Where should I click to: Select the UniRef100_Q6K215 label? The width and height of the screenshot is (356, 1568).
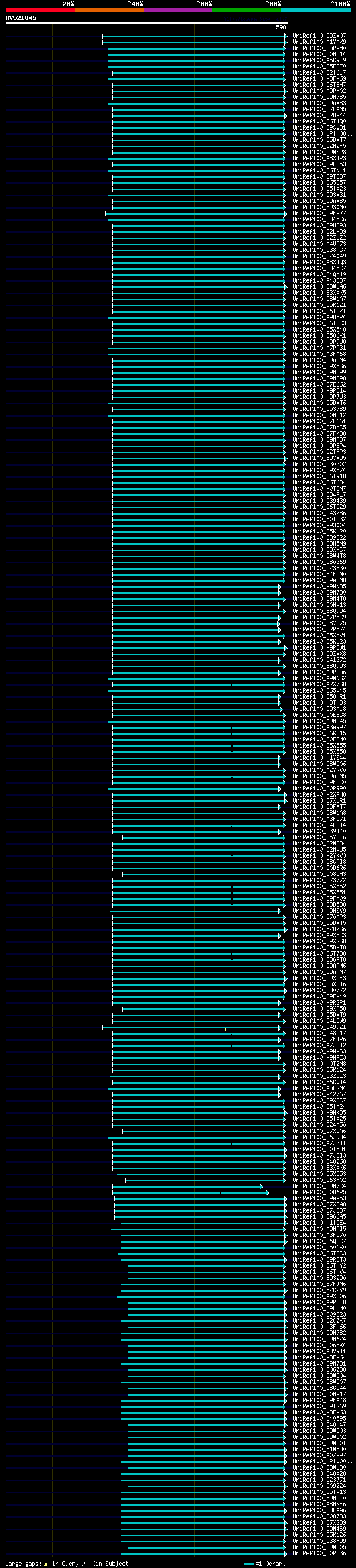pyautogui.click(x=319, y=734)
